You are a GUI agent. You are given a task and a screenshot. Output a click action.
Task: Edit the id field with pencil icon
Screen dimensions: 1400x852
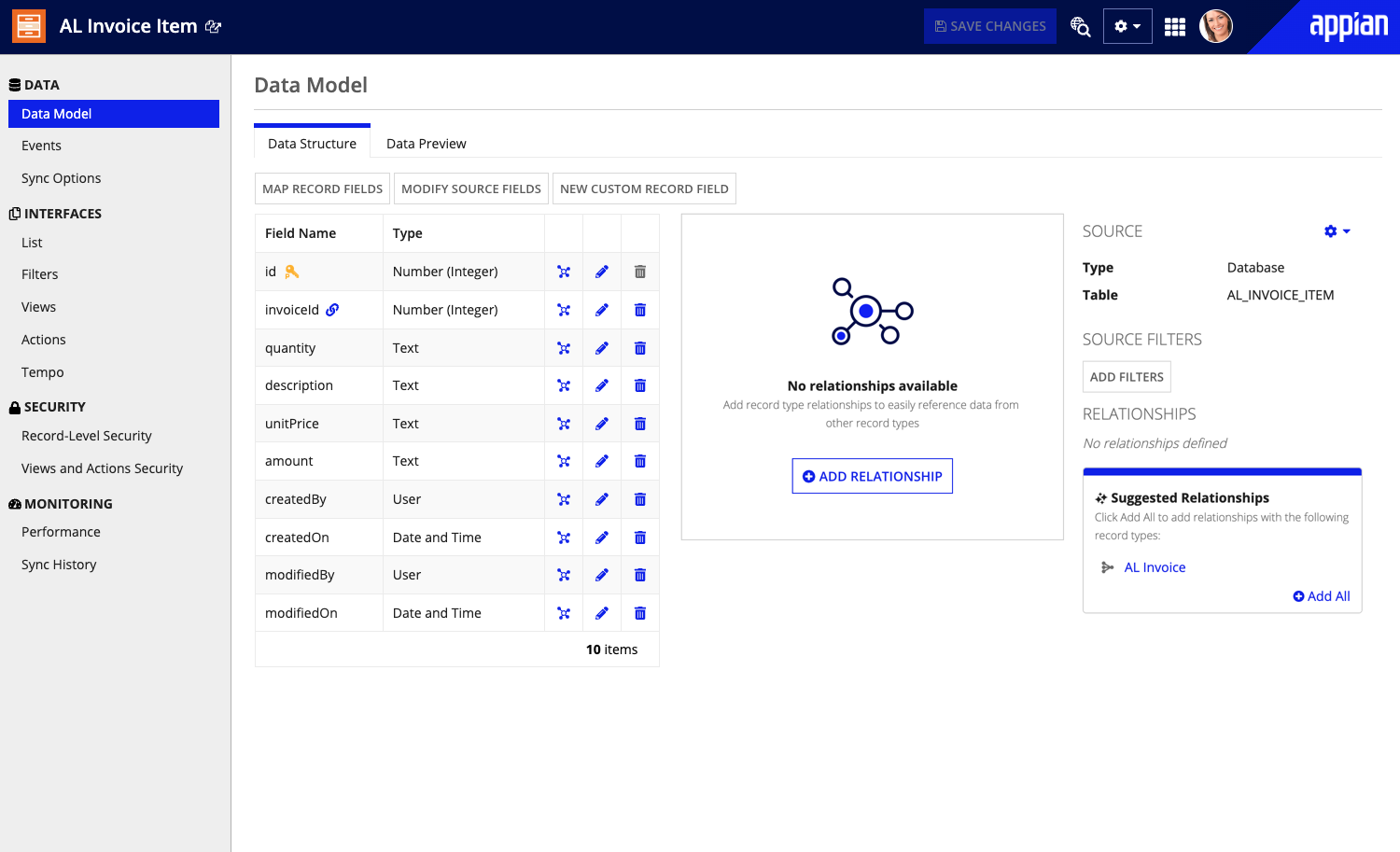(602, 272)
